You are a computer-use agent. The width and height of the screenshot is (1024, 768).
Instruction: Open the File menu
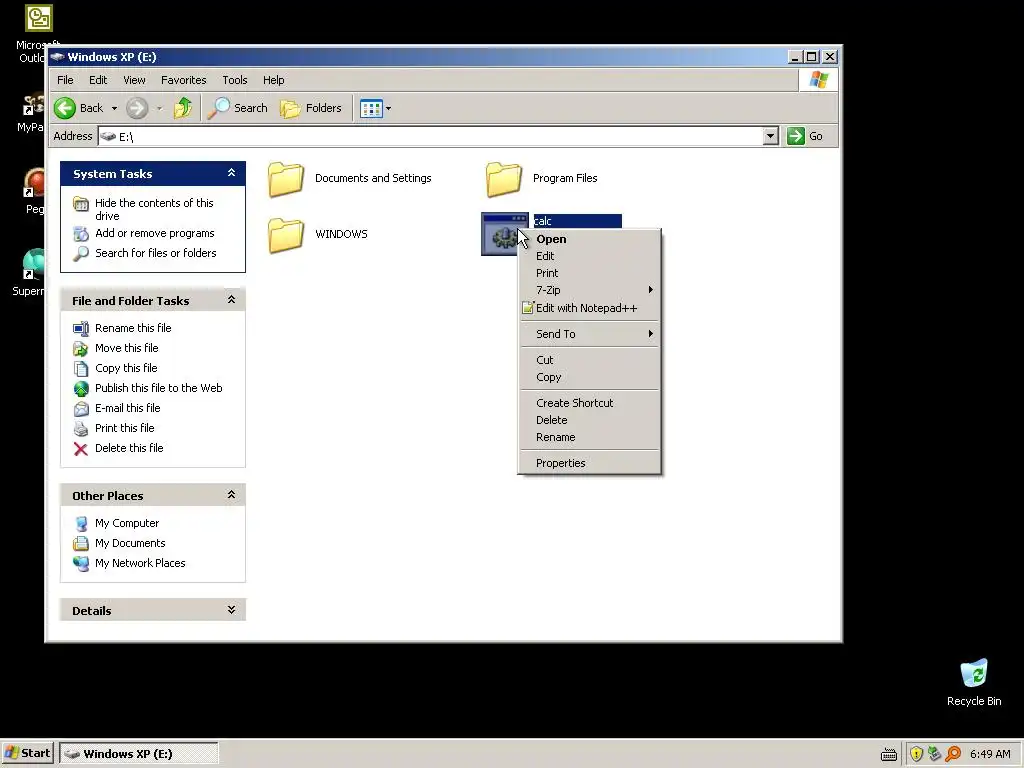click(x=65, y=80)
